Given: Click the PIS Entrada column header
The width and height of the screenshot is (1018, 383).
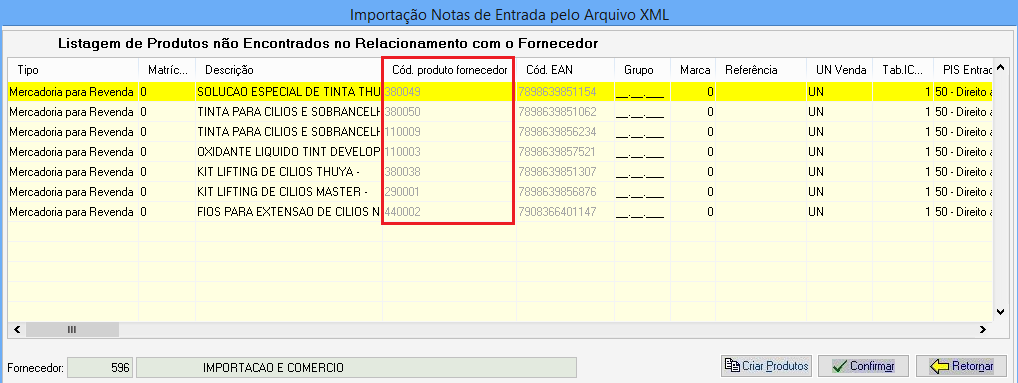Looking at the screenshot, I should pos(963,69).
